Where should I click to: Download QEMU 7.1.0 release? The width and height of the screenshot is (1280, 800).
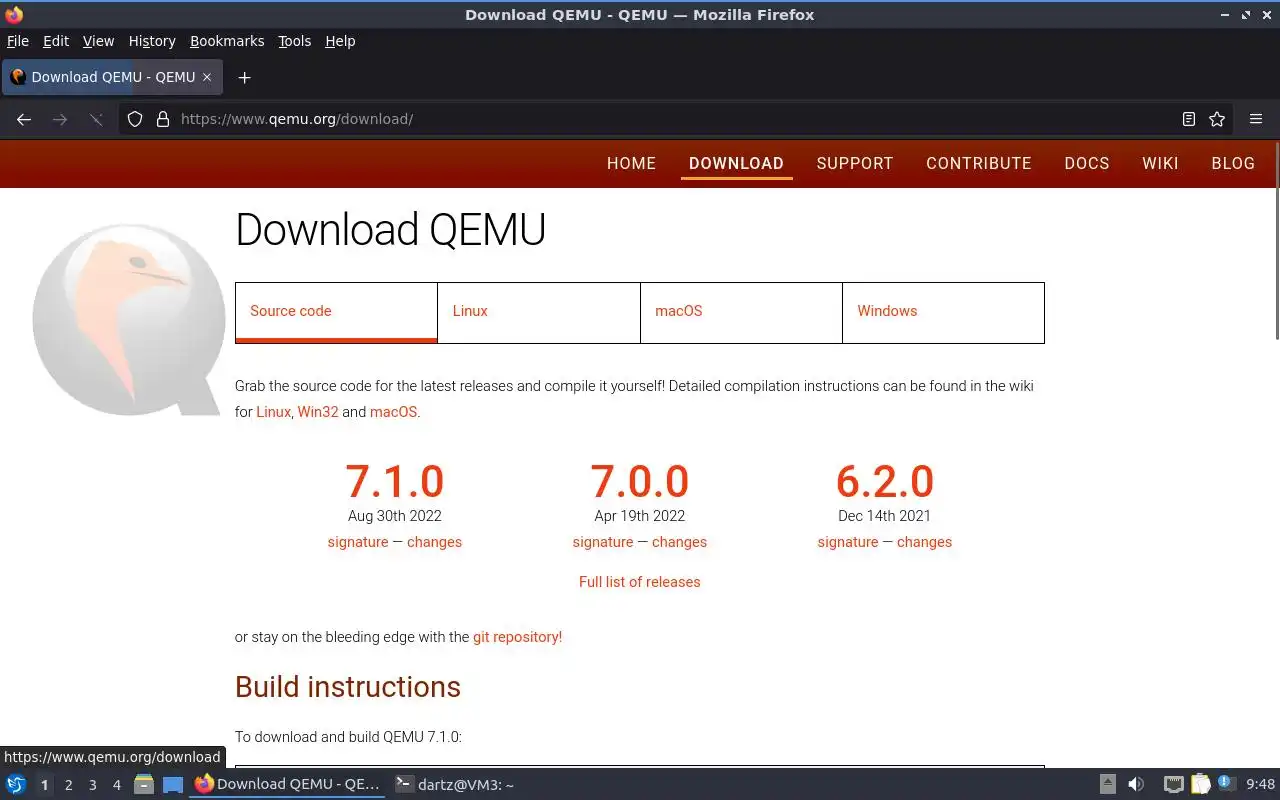point(395,481)
